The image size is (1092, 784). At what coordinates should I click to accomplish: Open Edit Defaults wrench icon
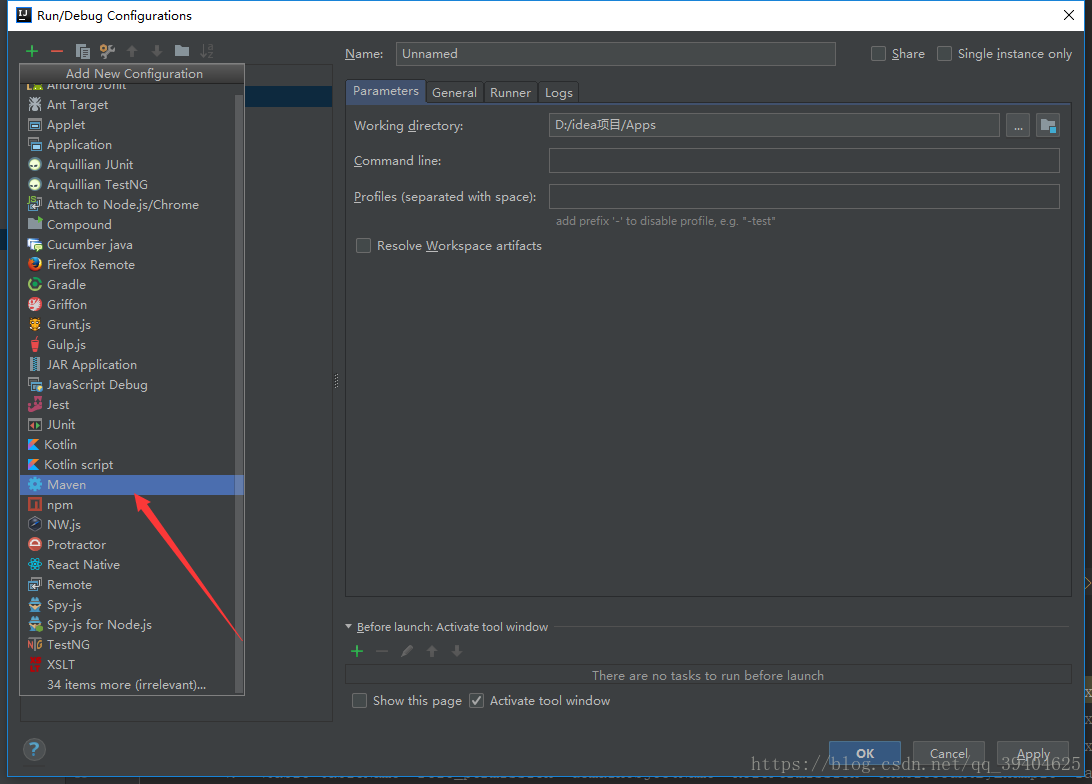pyautogui.click(x=107, y=51)
